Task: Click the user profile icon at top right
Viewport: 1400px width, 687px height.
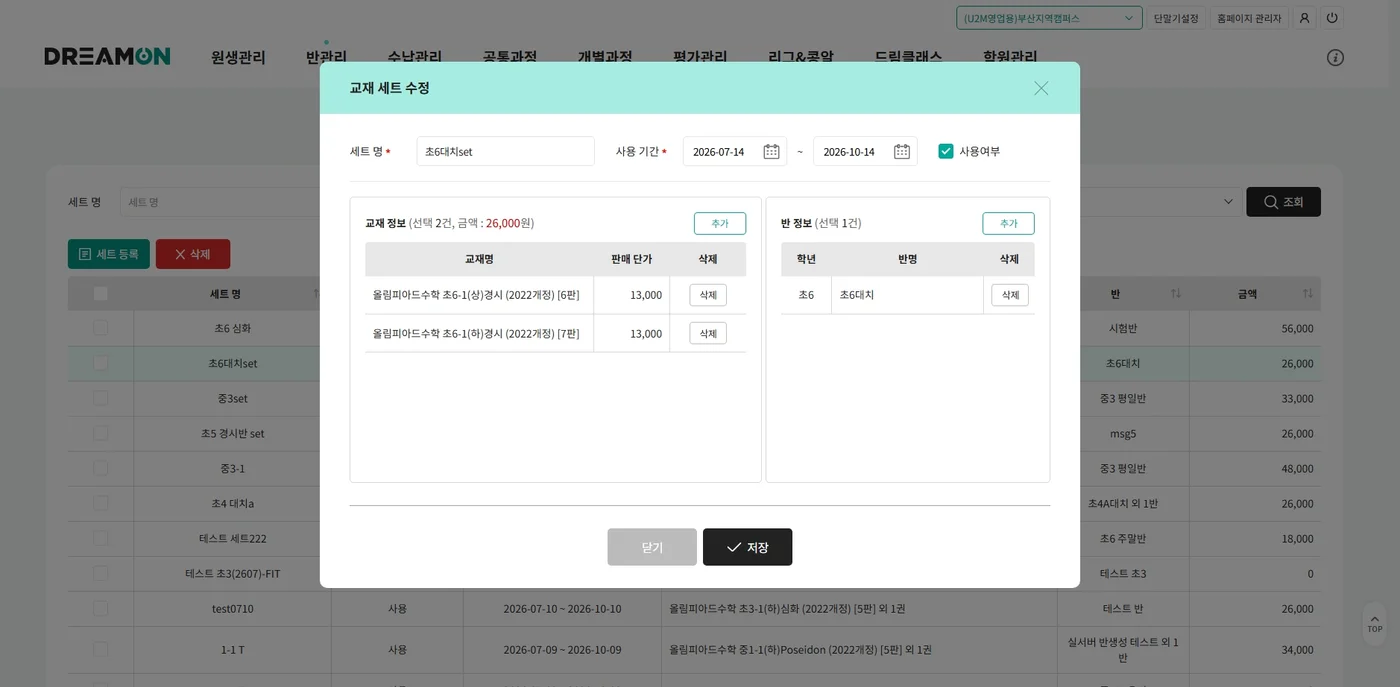Action: click(x=1304, y=18)
